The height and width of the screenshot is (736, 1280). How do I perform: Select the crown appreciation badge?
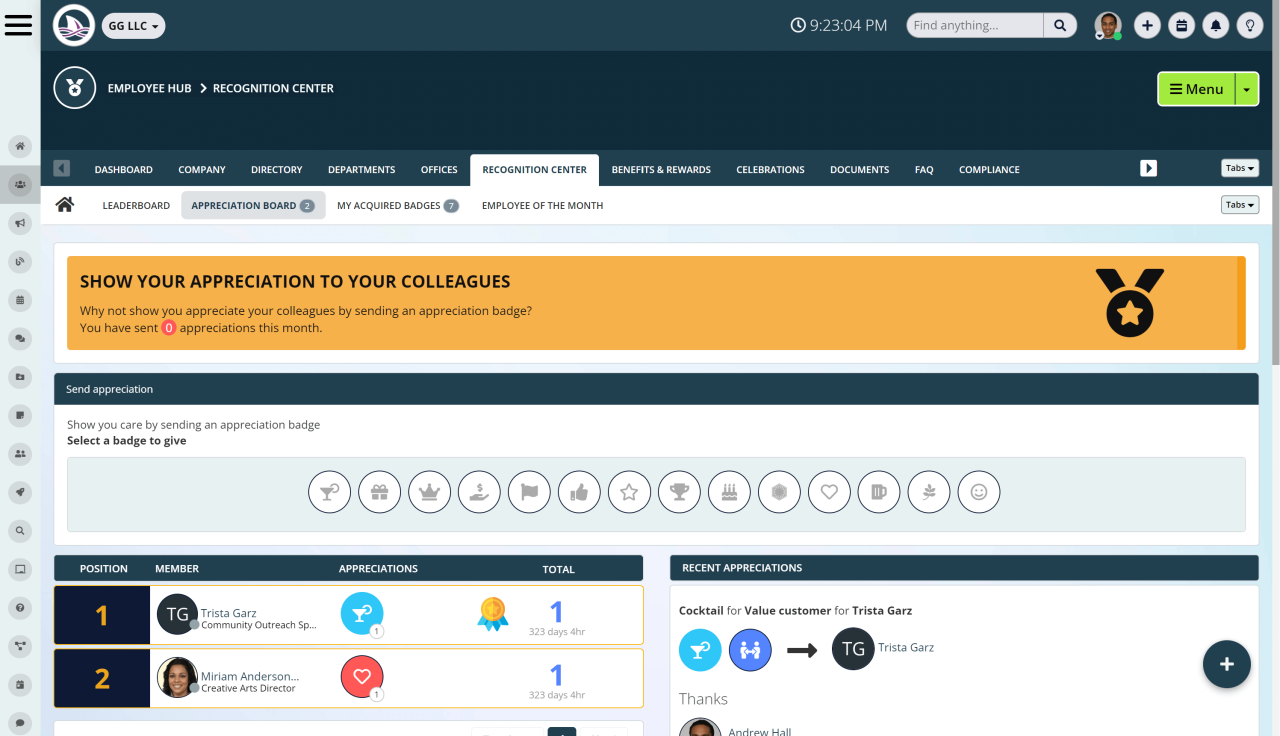point(429,491)
